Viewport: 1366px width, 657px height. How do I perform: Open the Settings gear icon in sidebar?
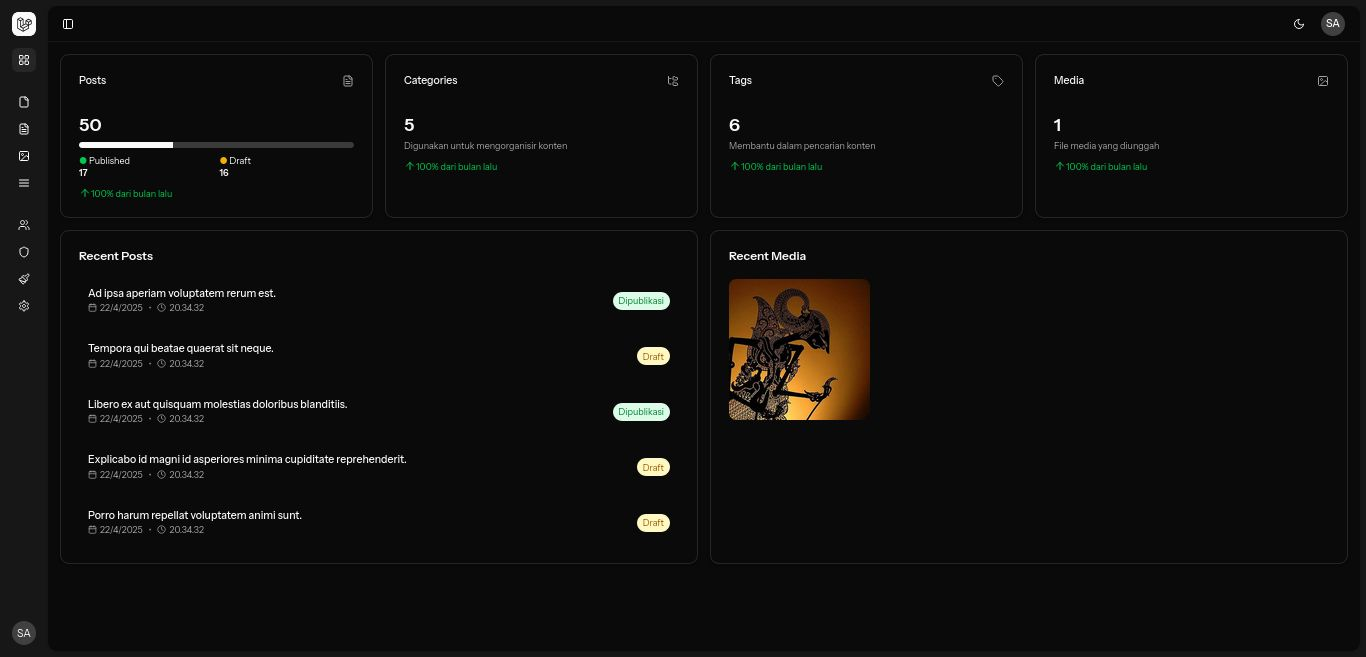24,306
